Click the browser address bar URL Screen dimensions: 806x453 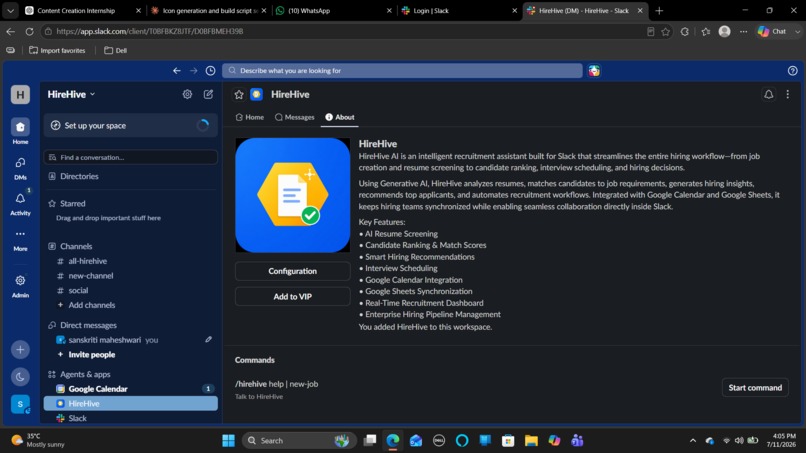149,31
